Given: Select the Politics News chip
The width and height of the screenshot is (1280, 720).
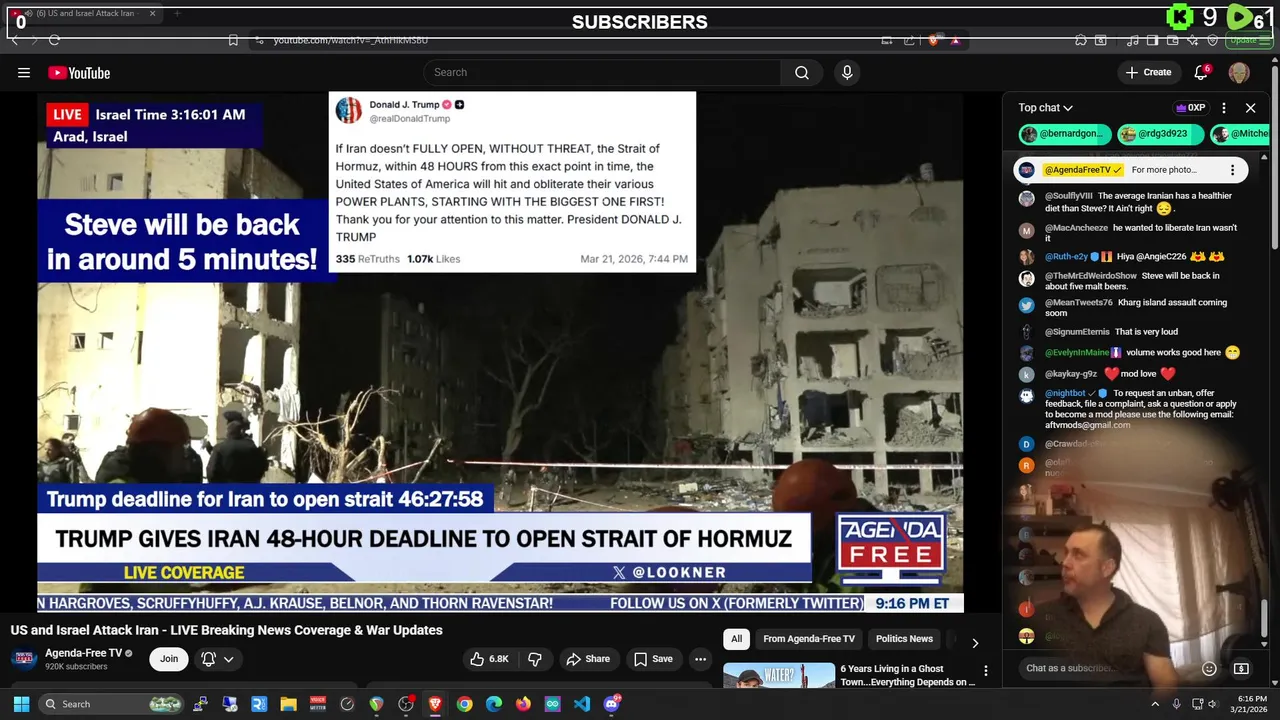Looking at the screenshot, I should [904, 639].
